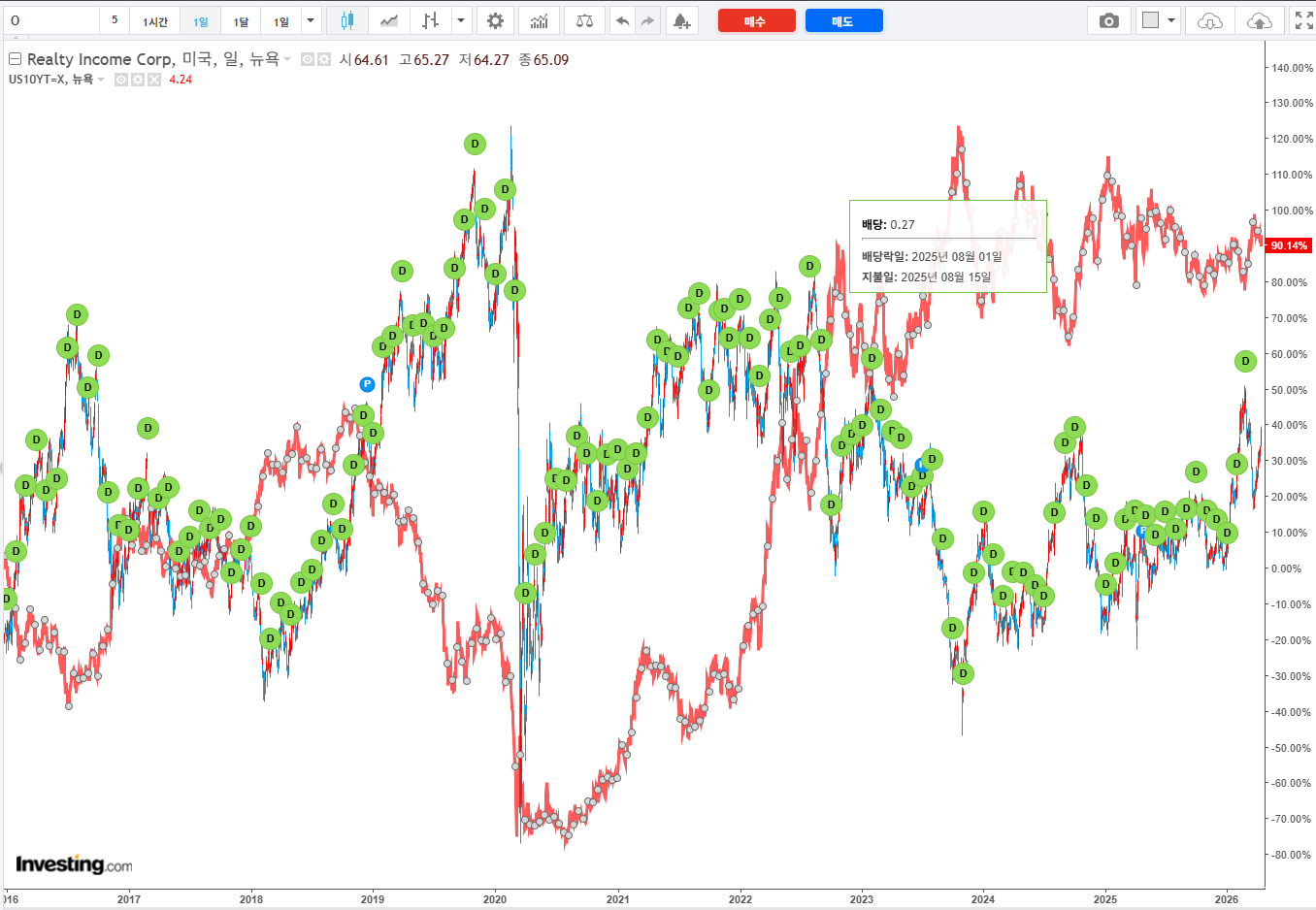The height and width of the screenshot is (910, 1316).
Task: Select the 5 minute interval
Action: 115,20
